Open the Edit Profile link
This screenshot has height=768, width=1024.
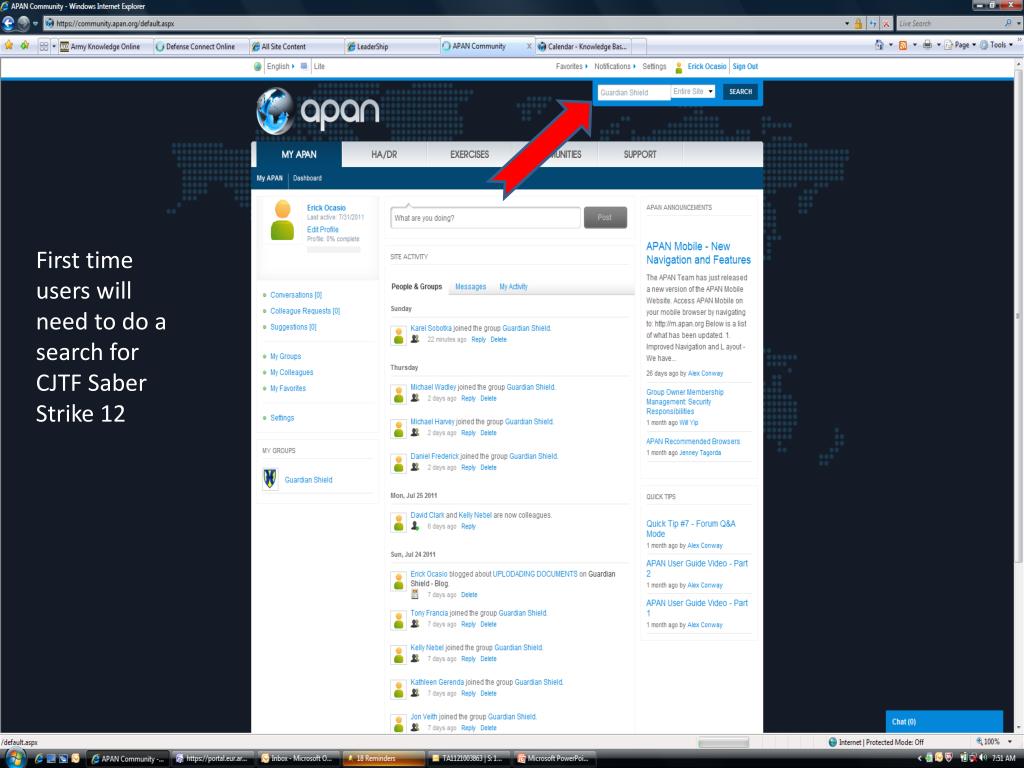pos(323,229)
